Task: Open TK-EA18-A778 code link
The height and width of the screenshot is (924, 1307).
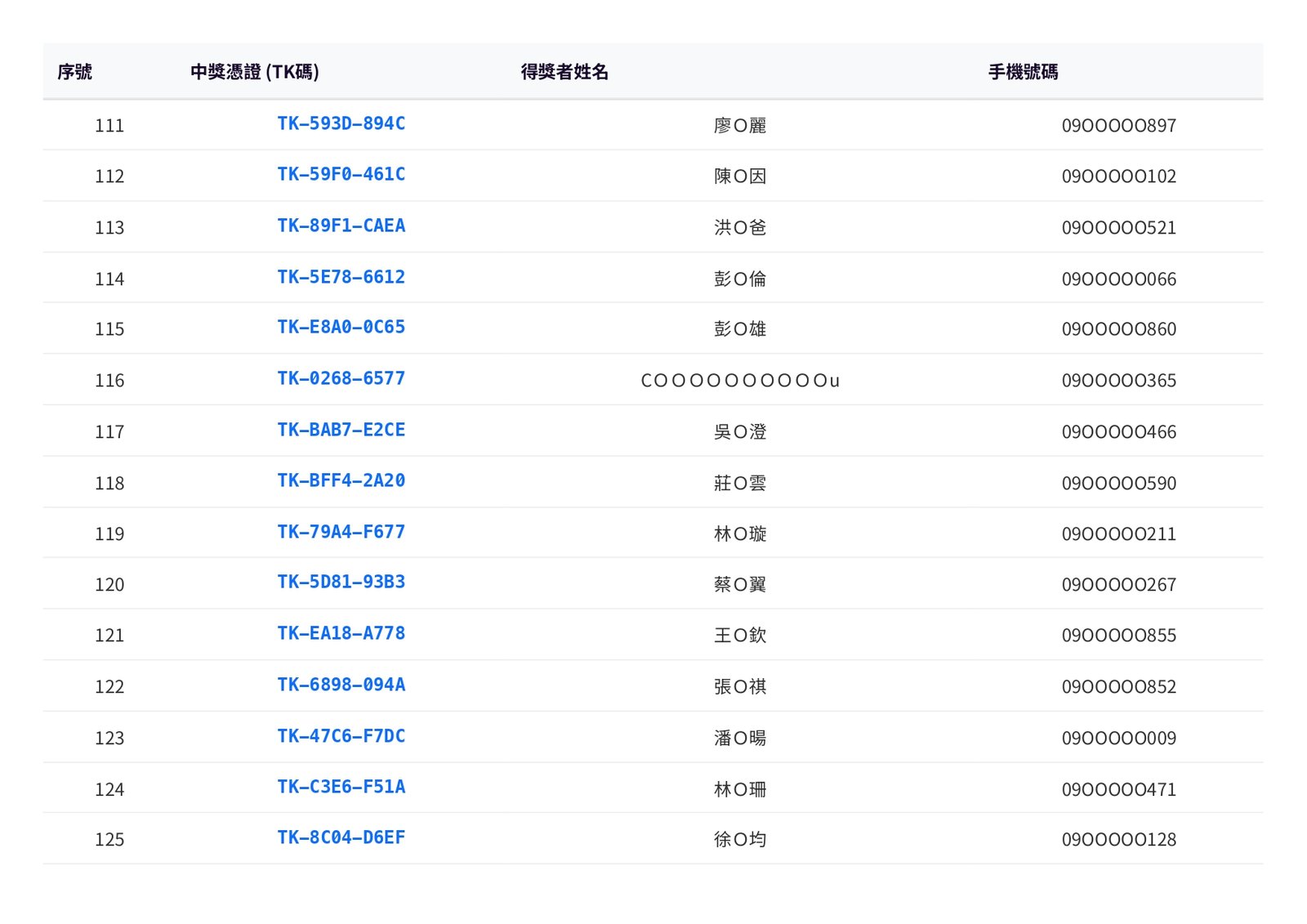Action: [x=341, y=633]
